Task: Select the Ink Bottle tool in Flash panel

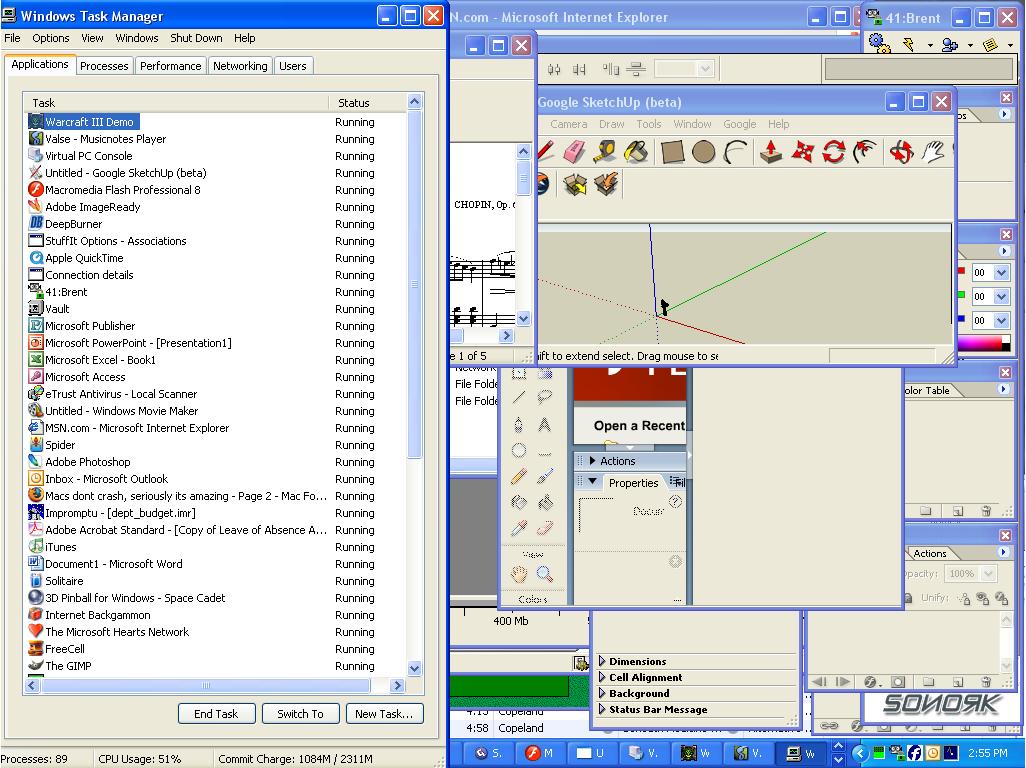Action: click(519, 502)
